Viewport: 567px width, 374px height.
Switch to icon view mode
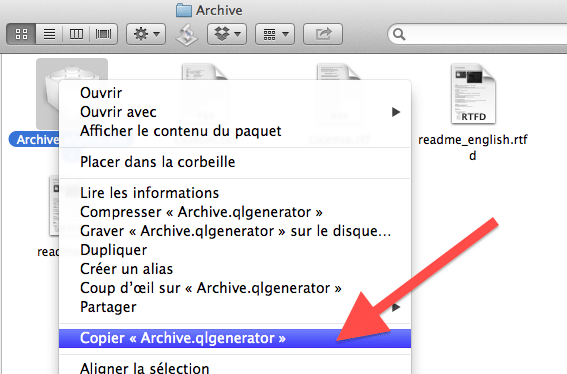click(x=21, y=34)
